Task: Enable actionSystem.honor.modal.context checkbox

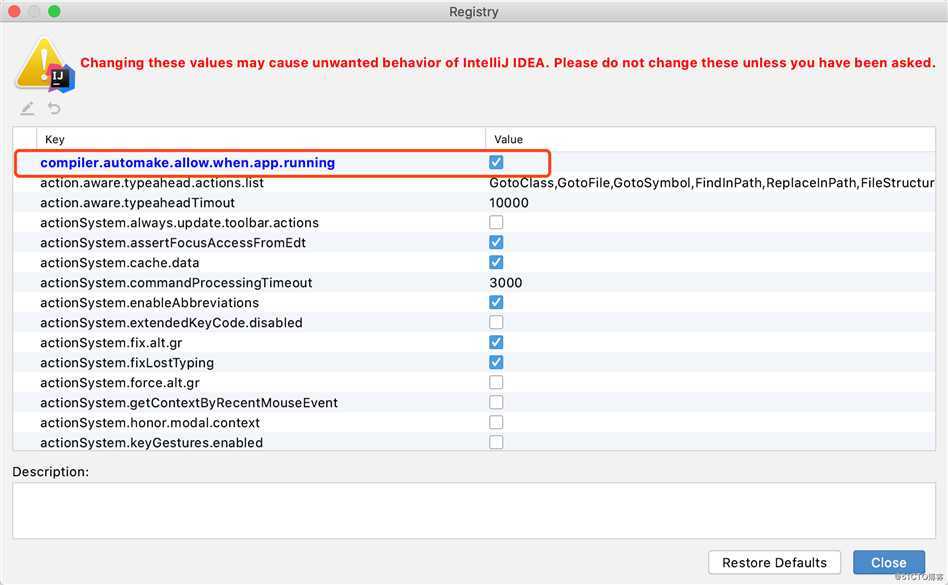Action: tap(496, 422)
